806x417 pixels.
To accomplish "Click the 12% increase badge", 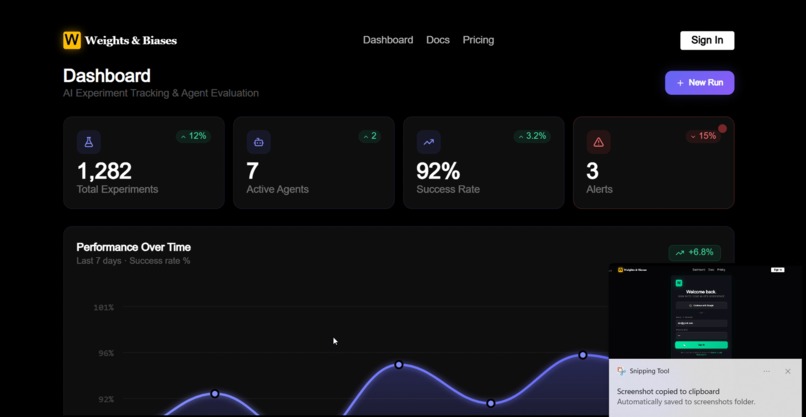I will coord(193,136).
